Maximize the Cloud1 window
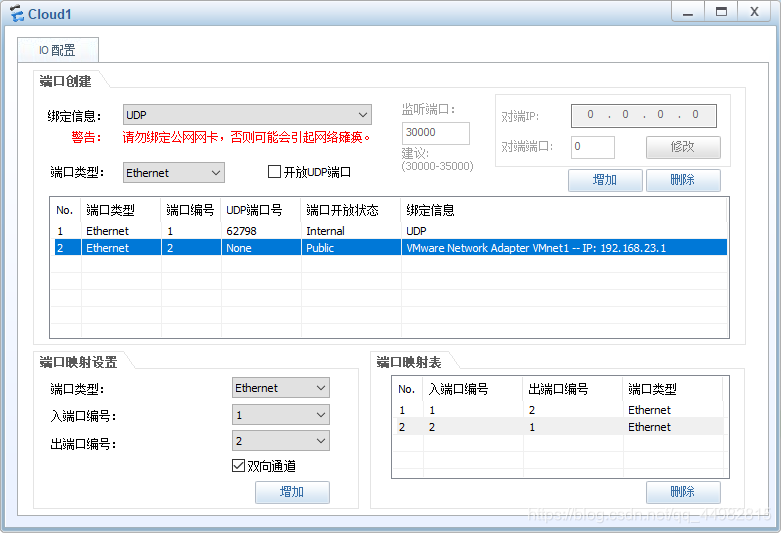This screenshot has height=533, width=781. point(721,12)
